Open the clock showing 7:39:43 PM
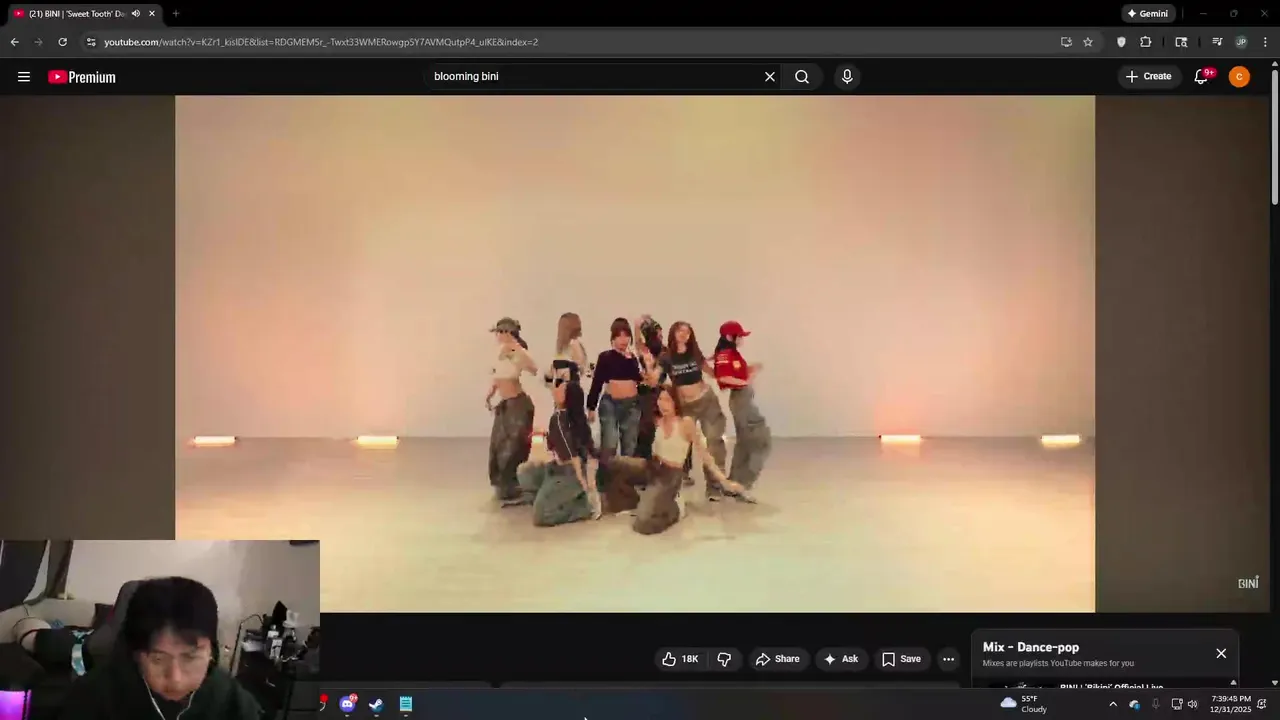 coord(1230,704)
